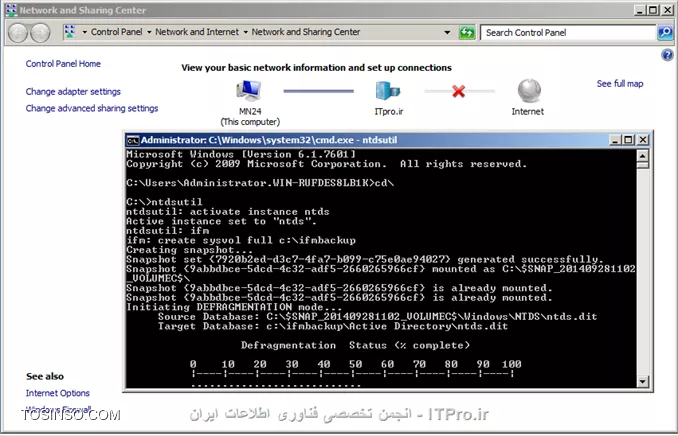
Task: Open Internet Options link
Action: (58, 393)
